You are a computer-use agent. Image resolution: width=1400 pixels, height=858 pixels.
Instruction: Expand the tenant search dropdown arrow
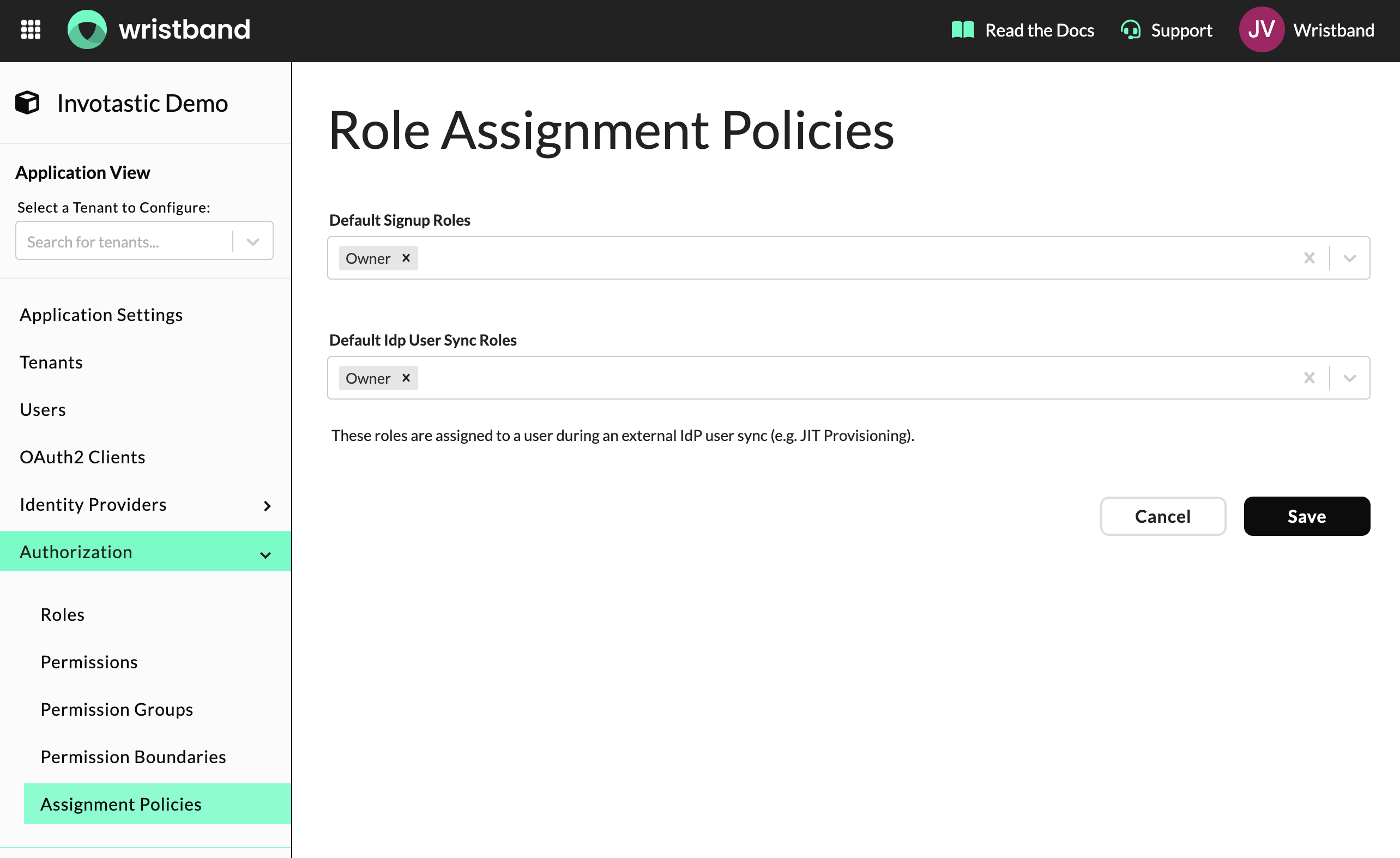(x=253, y=241)
